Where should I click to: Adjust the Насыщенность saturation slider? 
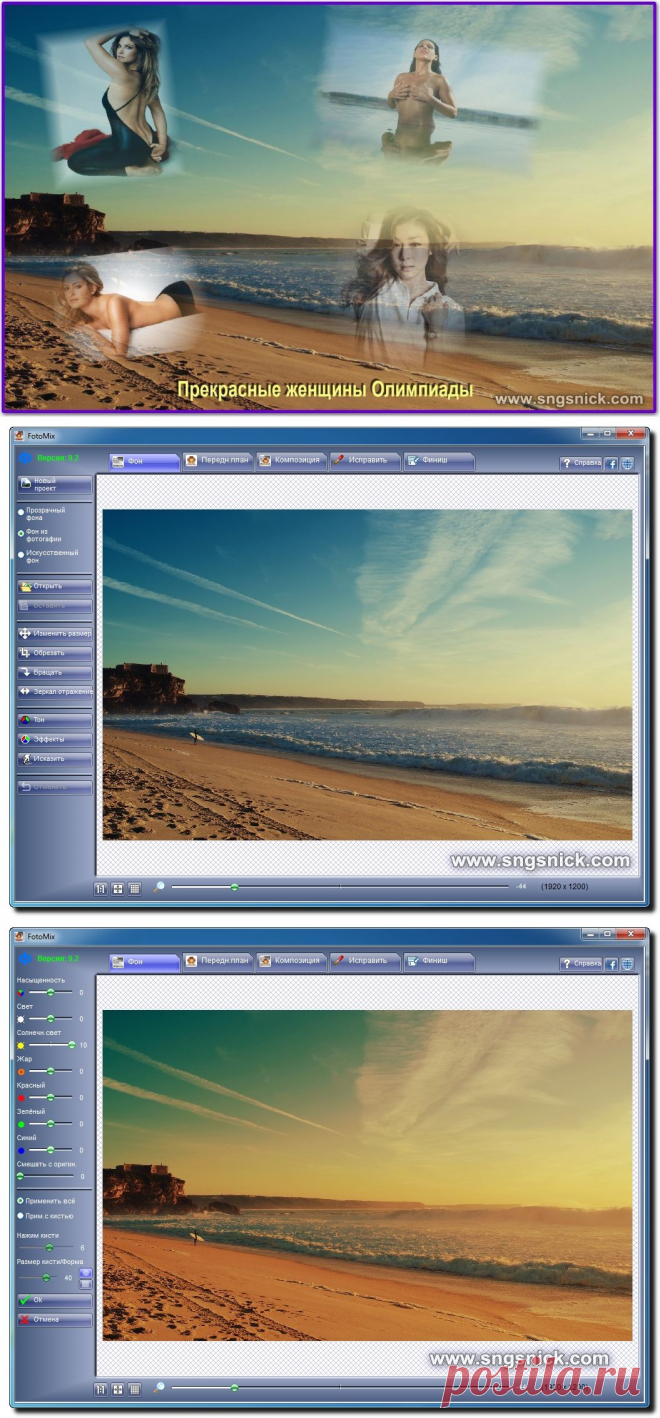coord(50,992)
